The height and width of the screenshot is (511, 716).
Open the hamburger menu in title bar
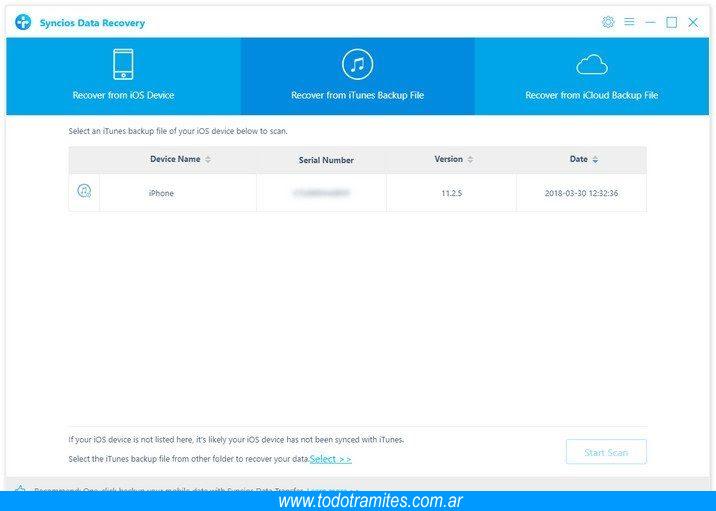point(629,22)
